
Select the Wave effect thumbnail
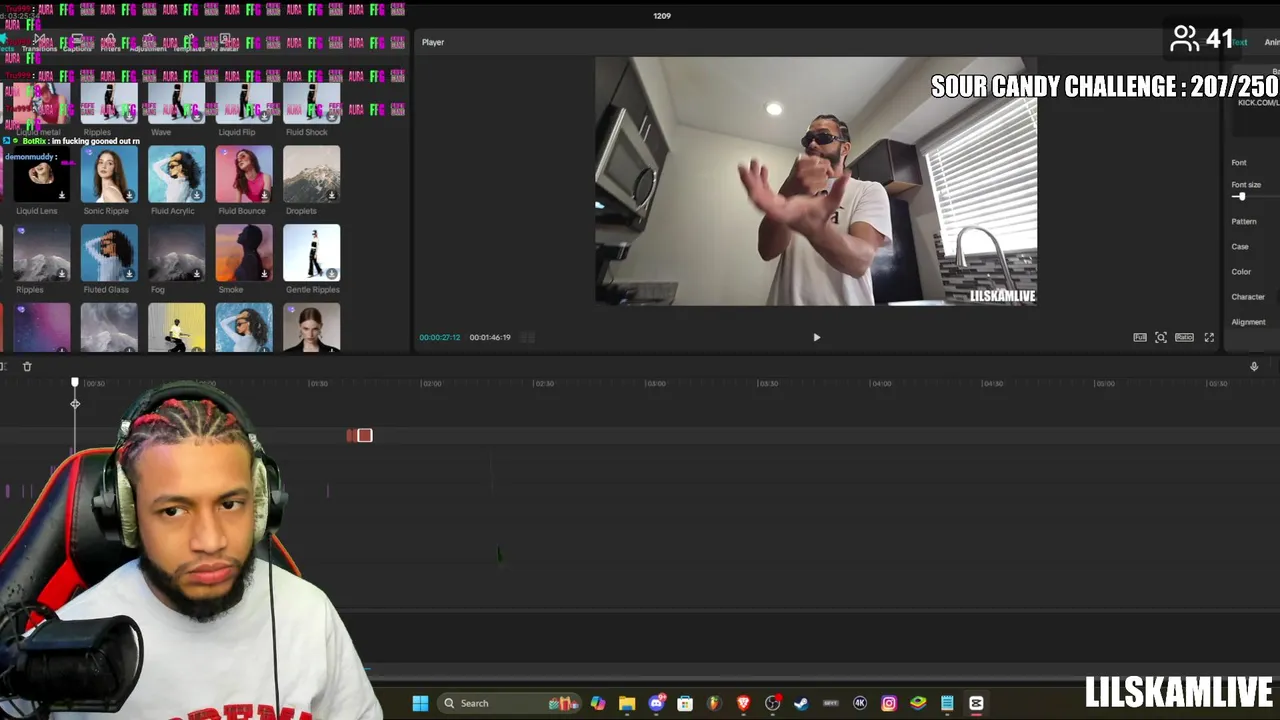[176, 103]
